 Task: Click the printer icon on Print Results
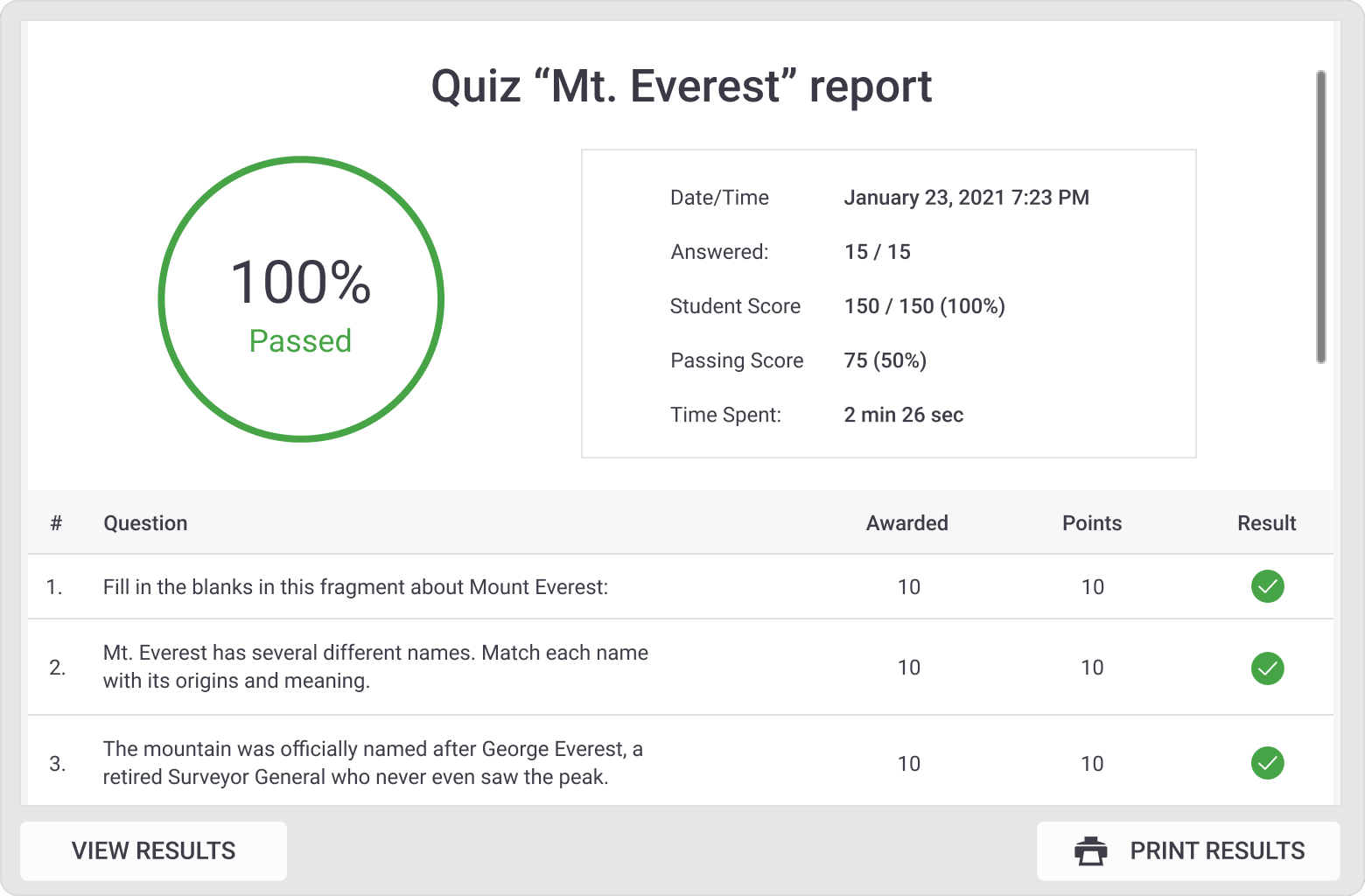click(x=1089, y=850)
